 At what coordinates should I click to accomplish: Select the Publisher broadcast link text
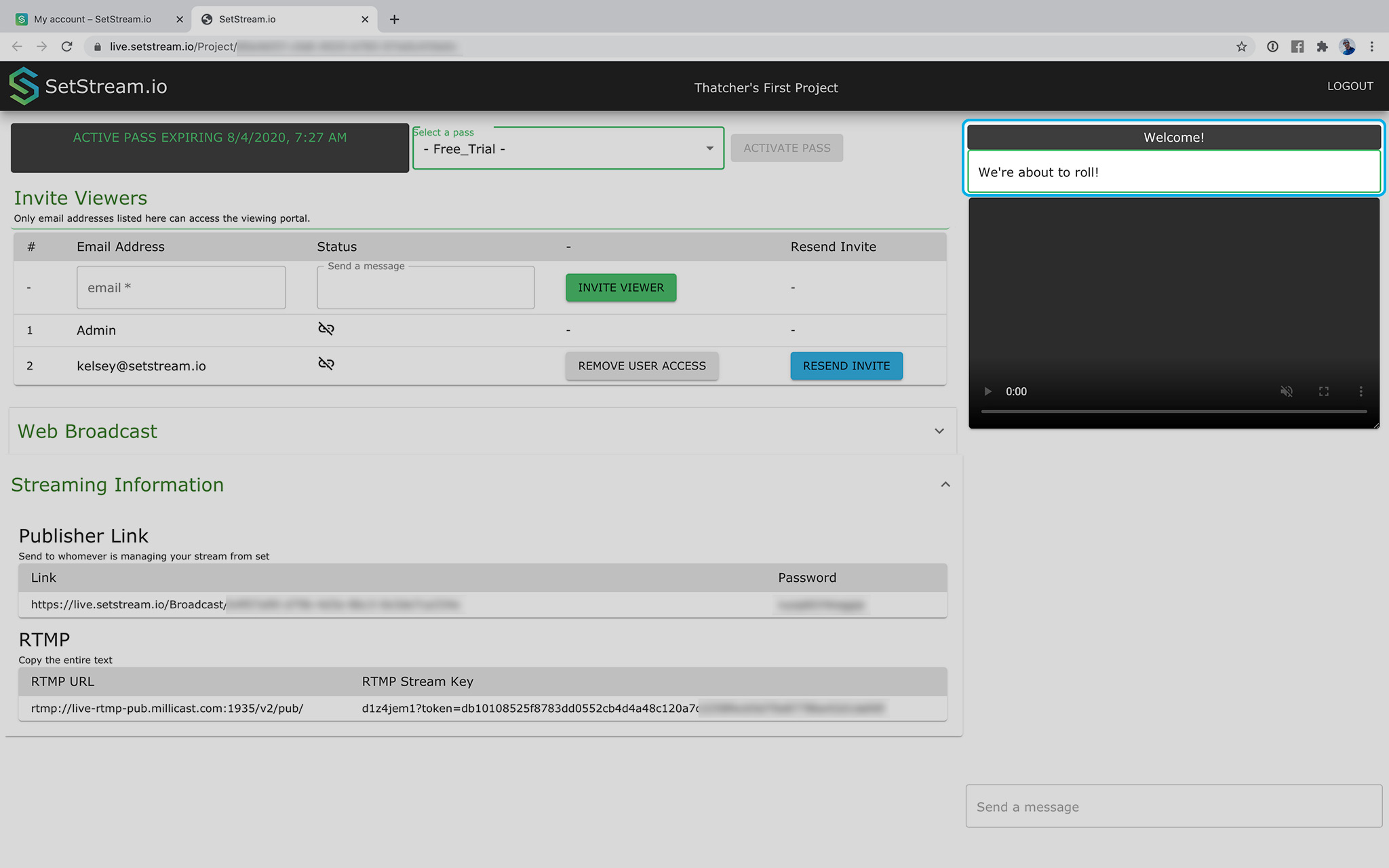[246, 604]
